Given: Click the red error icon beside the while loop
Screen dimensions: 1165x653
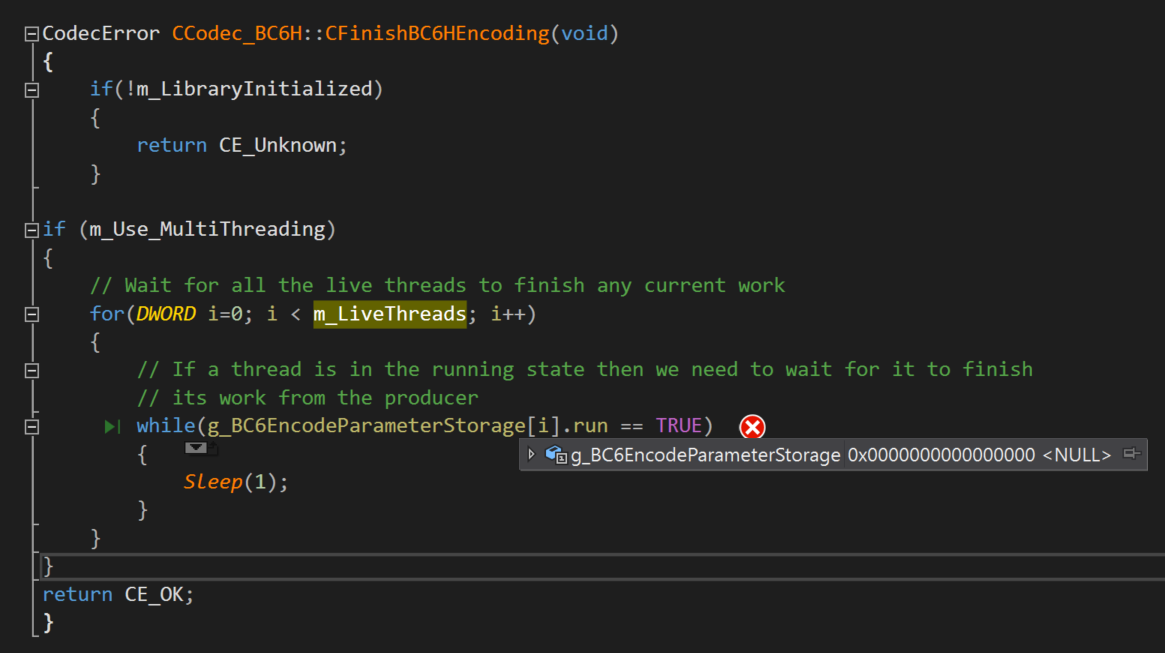Looking at the screenshot, I should click(x=750, y=426).
